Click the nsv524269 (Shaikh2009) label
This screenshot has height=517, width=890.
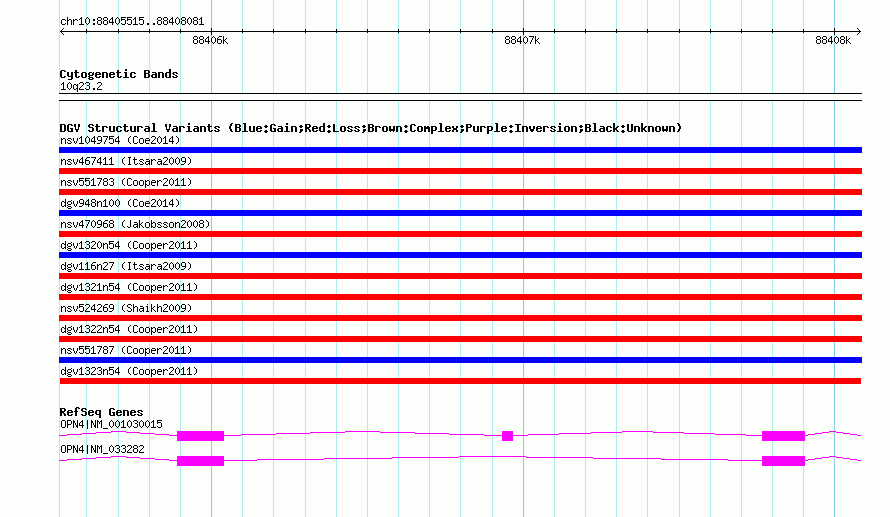tap(126, 308)
